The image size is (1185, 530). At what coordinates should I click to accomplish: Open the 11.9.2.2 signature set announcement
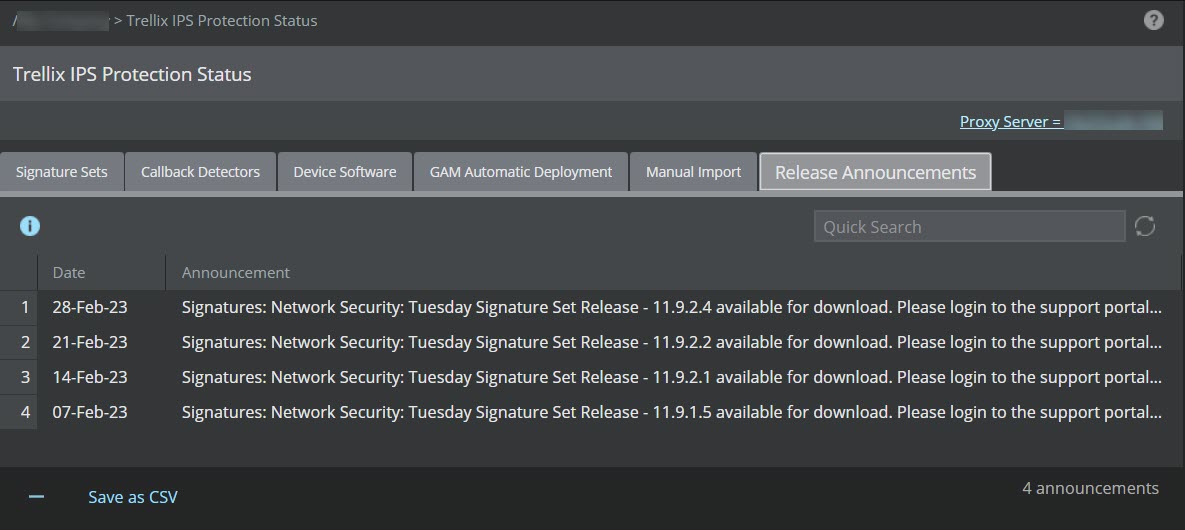(672, 342)
